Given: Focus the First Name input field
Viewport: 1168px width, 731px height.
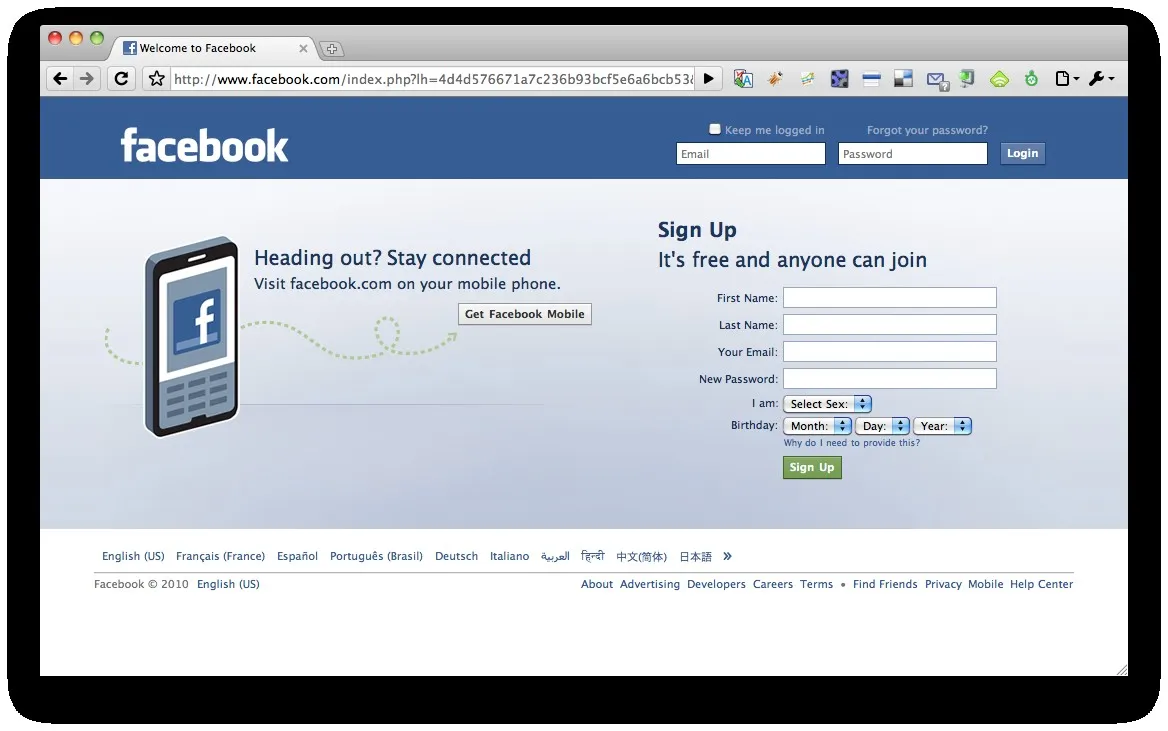Looking at the screenshot, I should pos(889,297).
